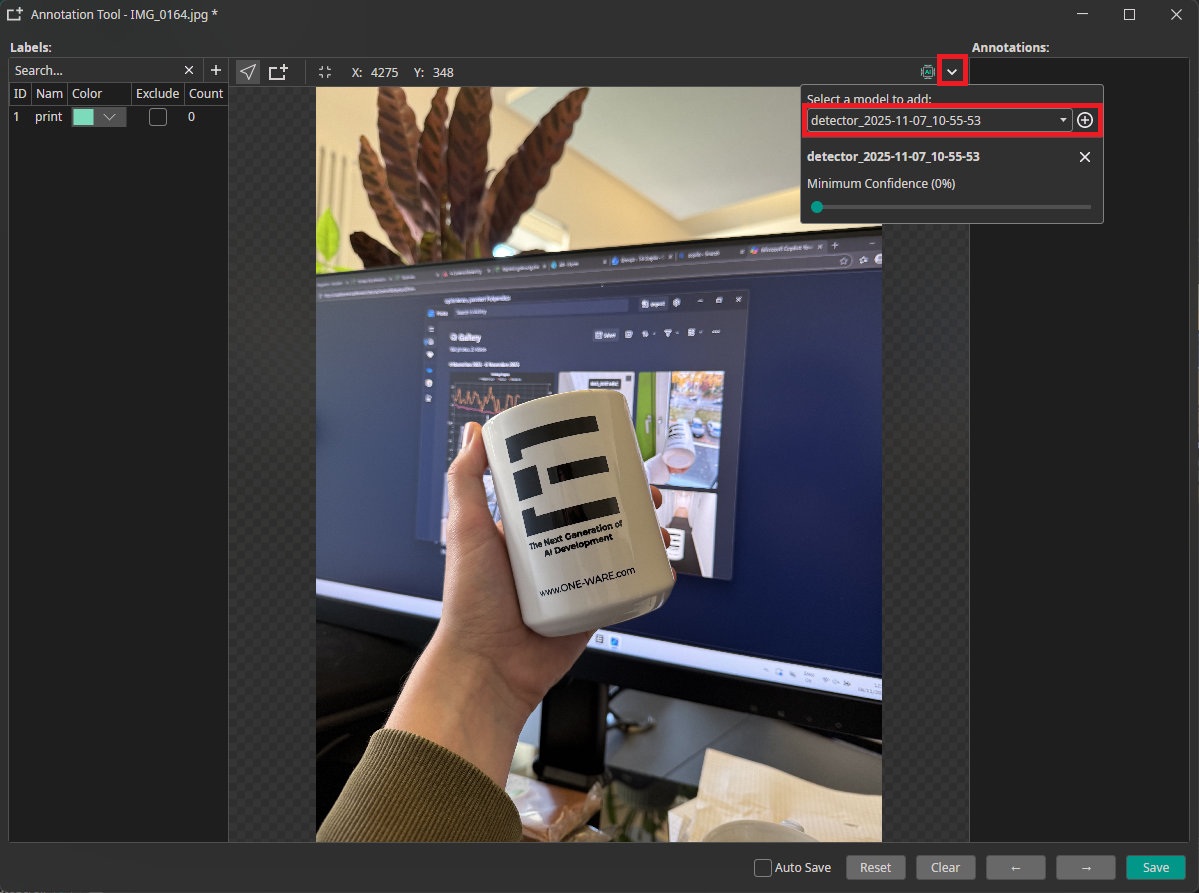Toggle the Exclude checkbox for the print label
This screenshot has height=893, width=1199.
pos(157,116)
